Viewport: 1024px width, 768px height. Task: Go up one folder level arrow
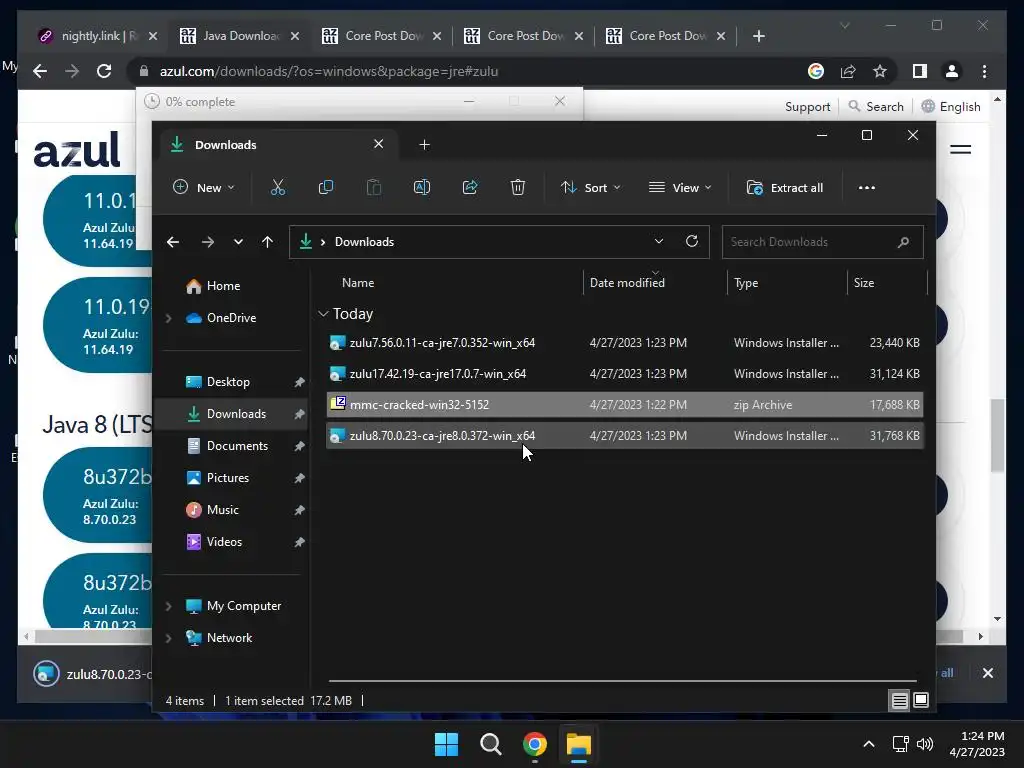click(x=267, y=242)
